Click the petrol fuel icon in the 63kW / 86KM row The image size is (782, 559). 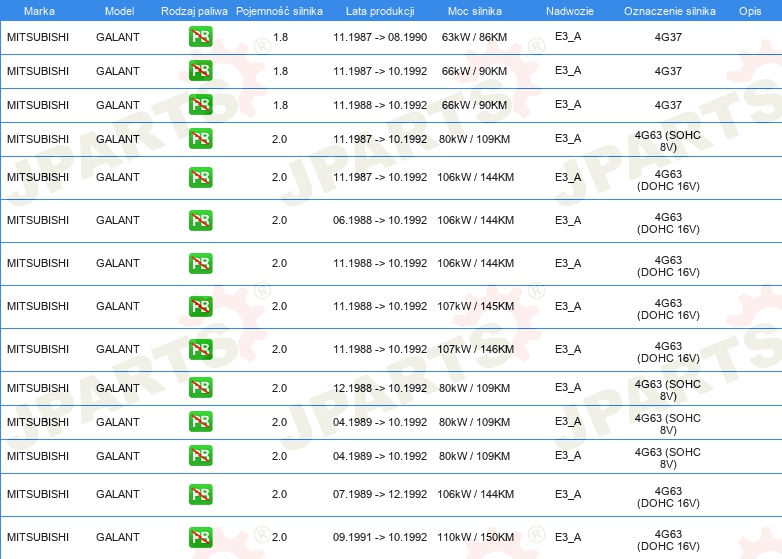click(x=200, y=37)
